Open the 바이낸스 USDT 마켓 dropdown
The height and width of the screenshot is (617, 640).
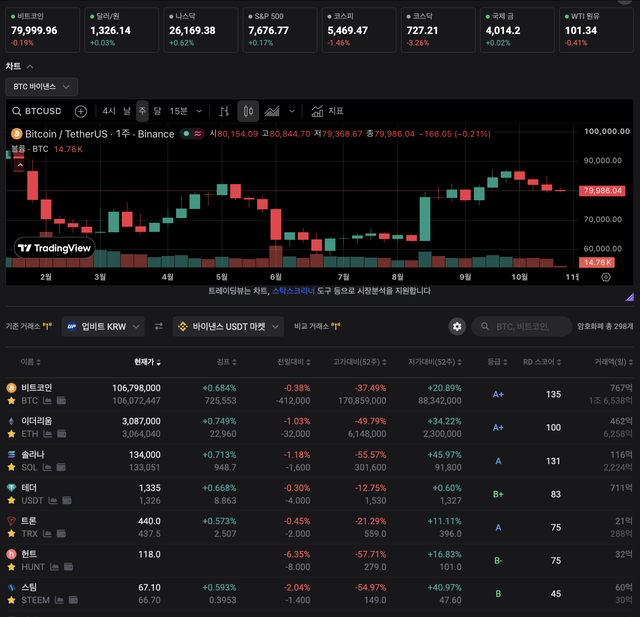[228, 326]
